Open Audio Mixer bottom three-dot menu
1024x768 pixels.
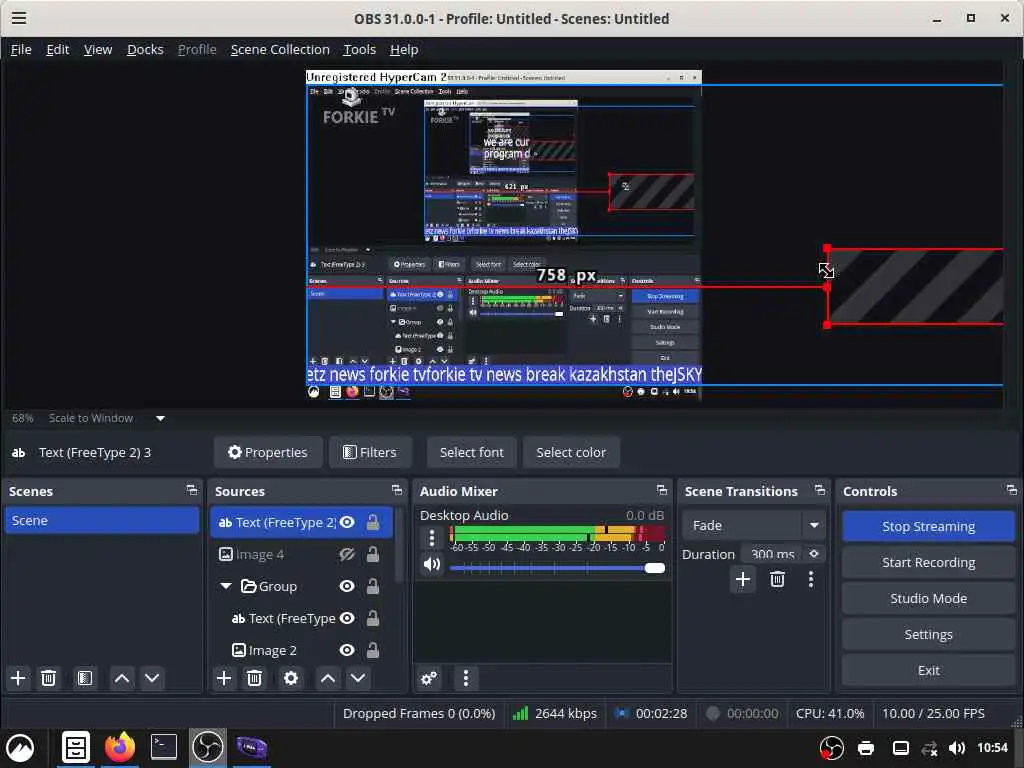pyautogui.click(x=466, y=678)
